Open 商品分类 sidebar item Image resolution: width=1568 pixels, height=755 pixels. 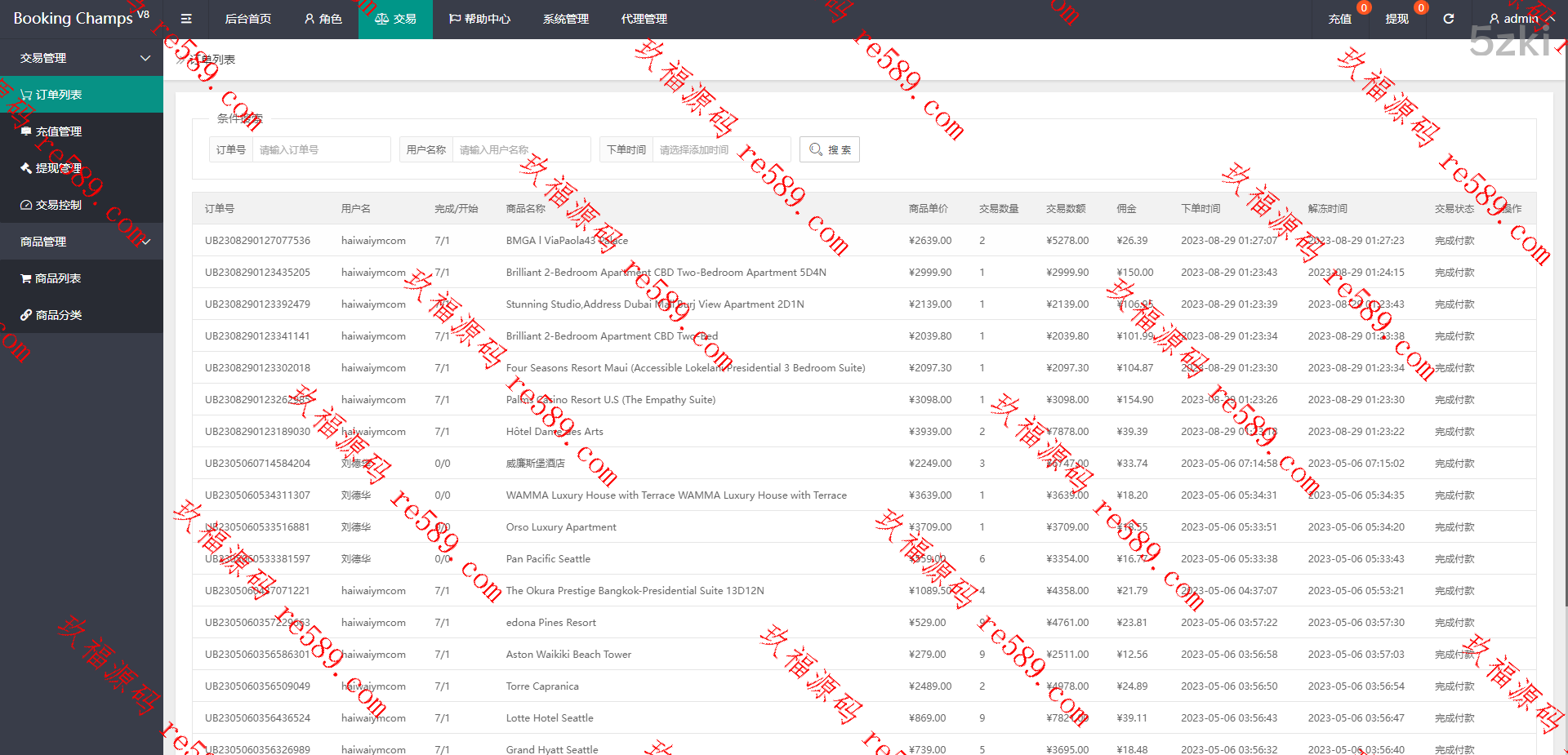[58, 315]
